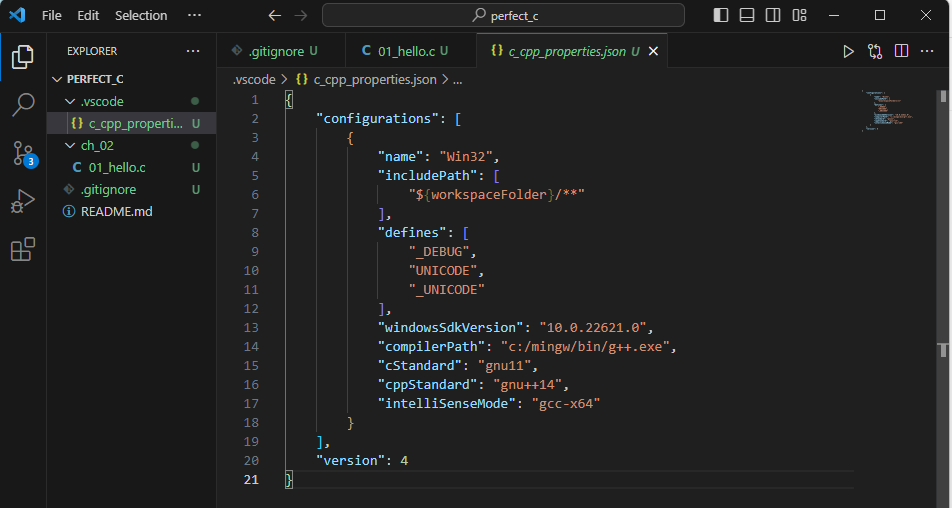The image size is (952, 508).
Task: Click the "gnu++14" cppStandard value
Action: pyautogui.click(x=527, y=384)
